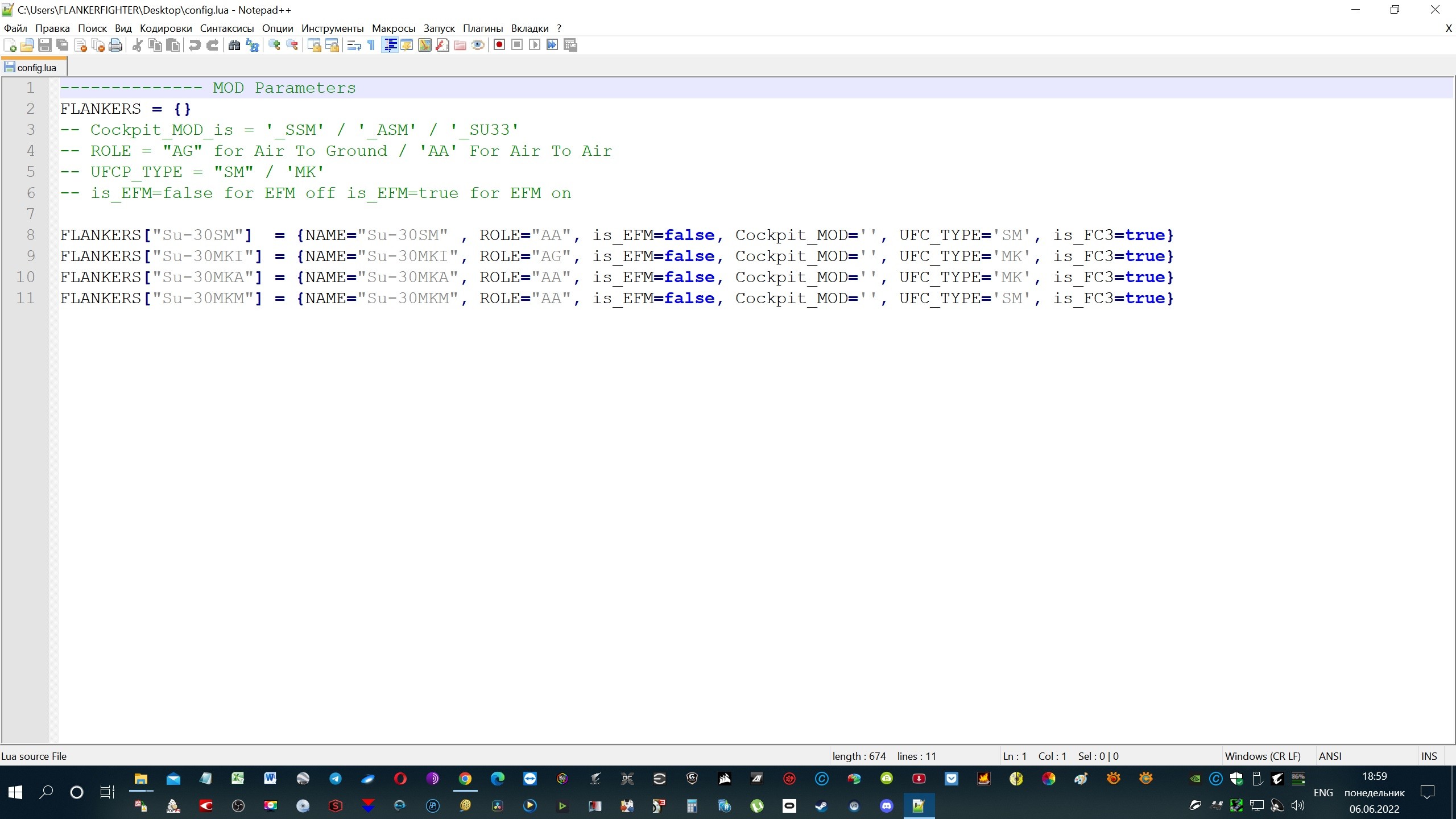1456x819 pixels.
Task: Click the Close All toolbar icon
Action: [98, 45]
